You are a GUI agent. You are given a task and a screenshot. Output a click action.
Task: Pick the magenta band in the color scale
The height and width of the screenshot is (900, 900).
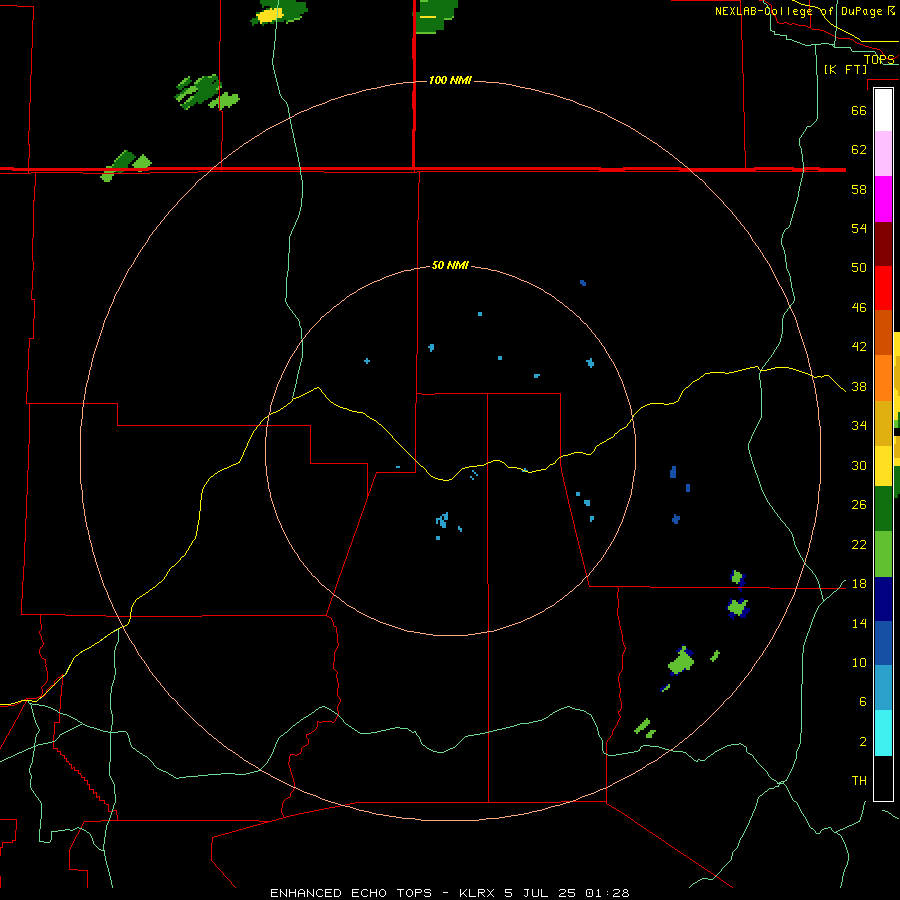click(883, 199)
